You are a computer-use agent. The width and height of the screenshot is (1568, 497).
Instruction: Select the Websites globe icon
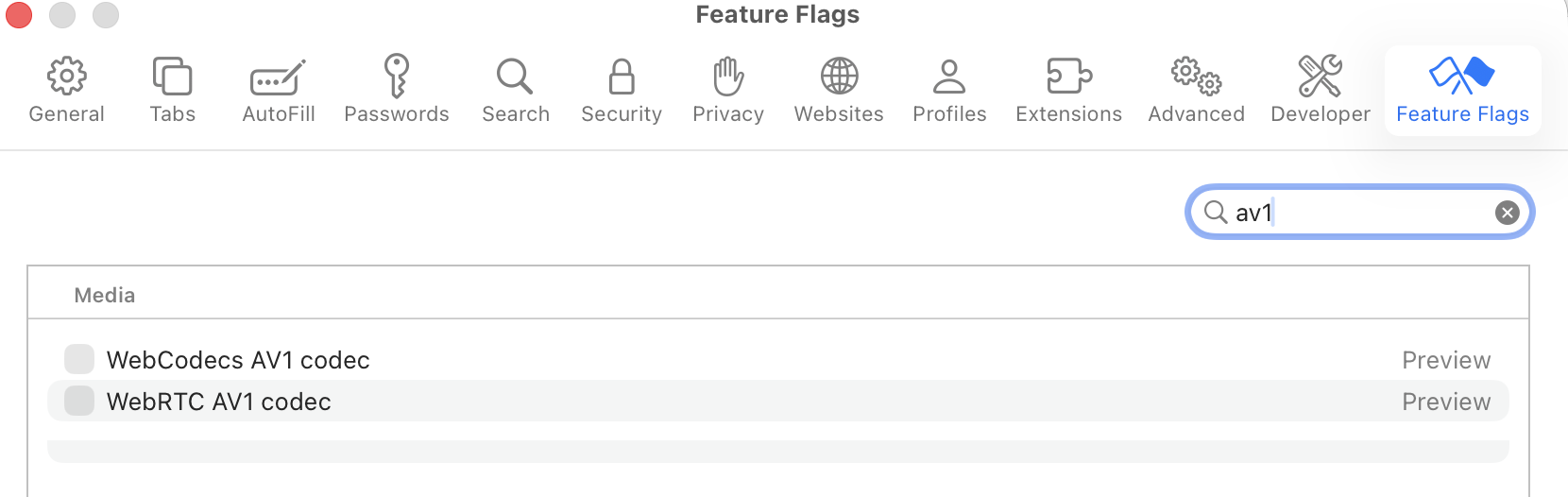(x=839, y=77)
